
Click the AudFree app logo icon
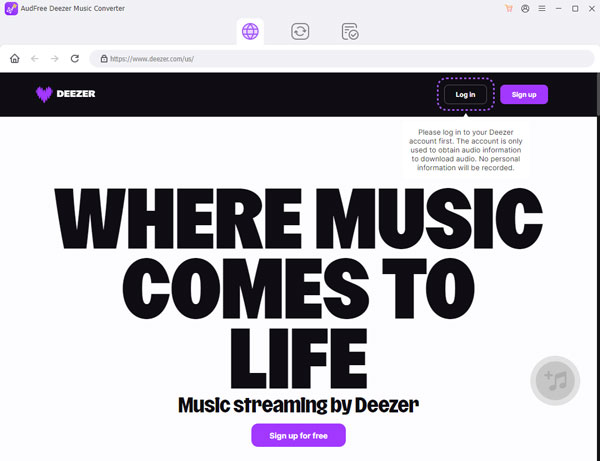click(11, 8)
